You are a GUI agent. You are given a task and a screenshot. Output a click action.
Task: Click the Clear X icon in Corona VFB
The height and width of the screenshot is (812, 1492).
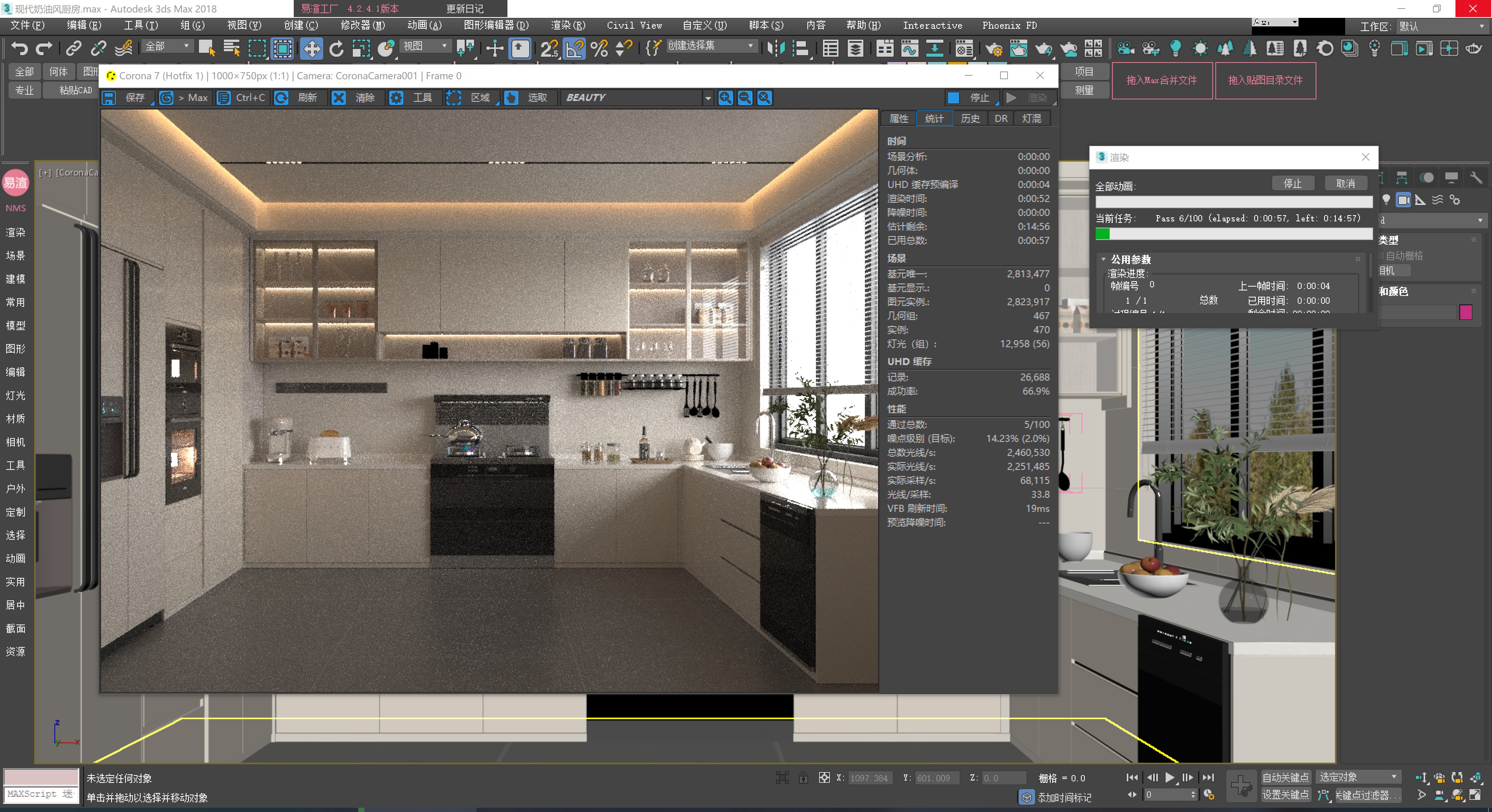339,98
